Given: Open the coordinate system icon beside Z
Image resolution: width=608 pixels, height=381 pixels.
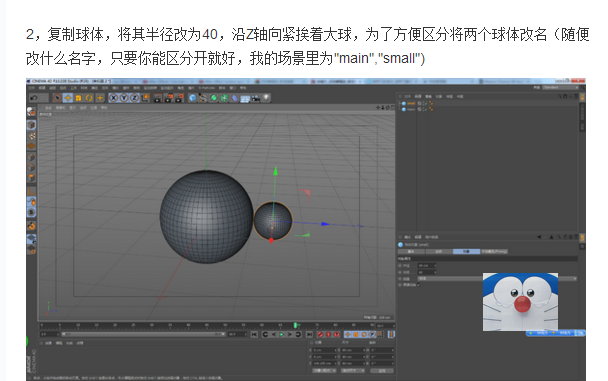Looking at the screenshot, I should tap(145, 98).
